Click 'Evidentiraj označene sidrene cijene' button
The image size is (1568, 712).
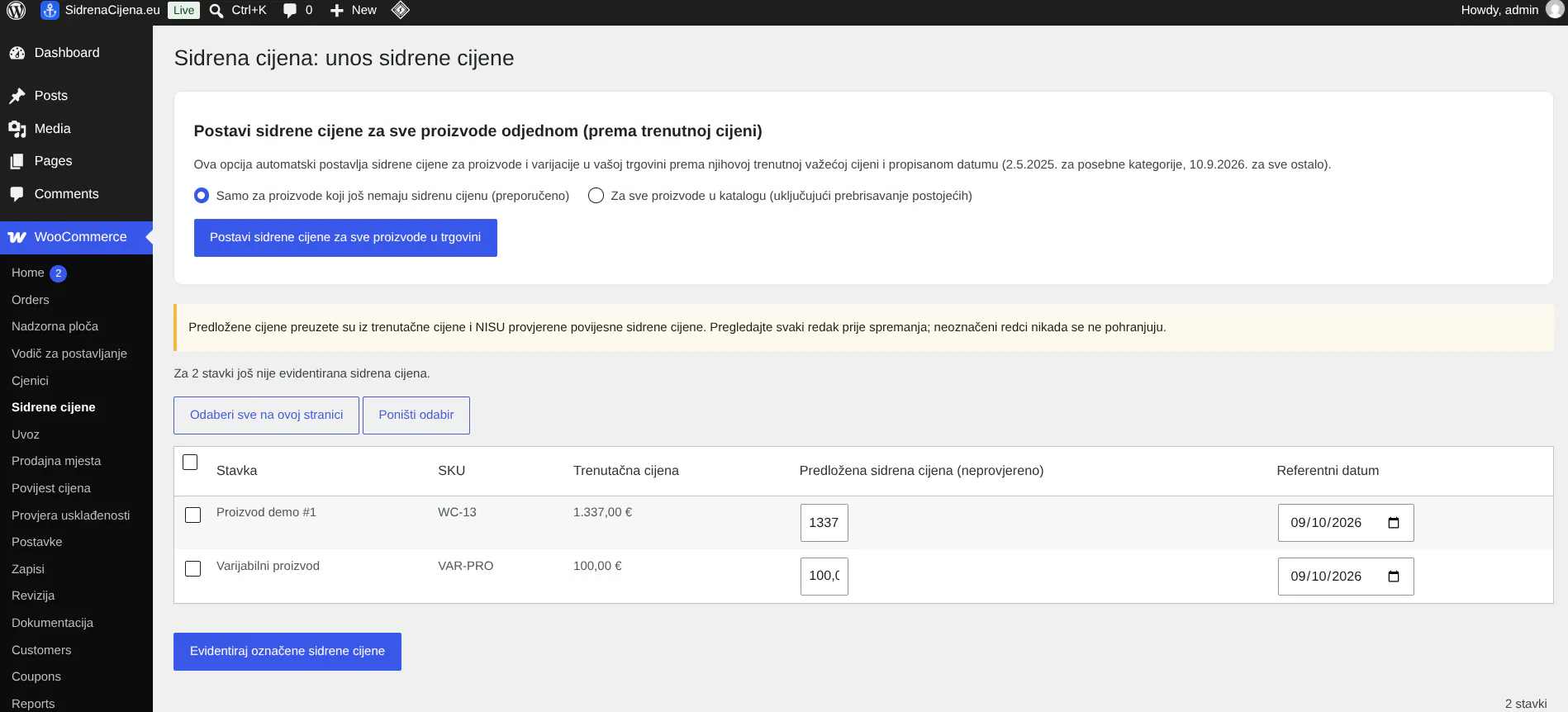[287, 652]
